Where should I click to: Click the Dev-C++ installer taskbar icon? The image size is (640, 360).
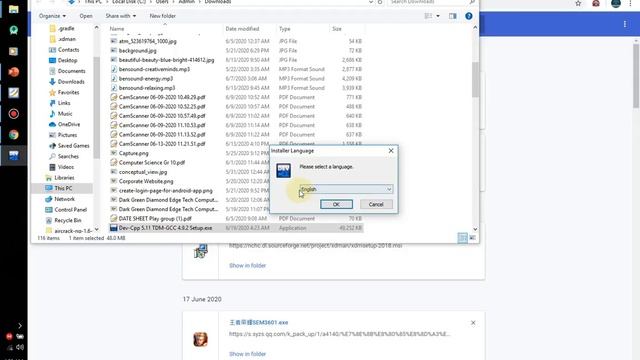[13, 156]
